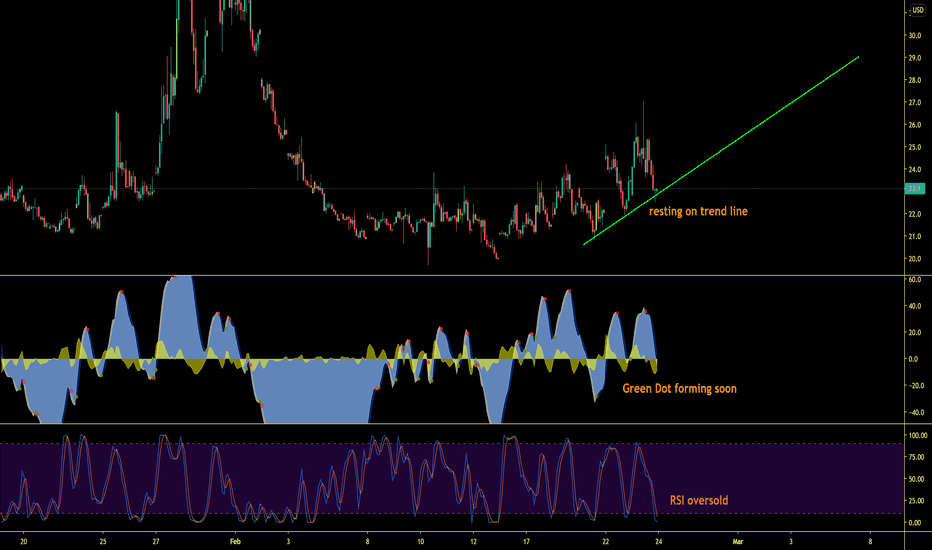The image size is (932, 550).
Task: Click date label 27 on time axis
Action: (x=156, y=542)
